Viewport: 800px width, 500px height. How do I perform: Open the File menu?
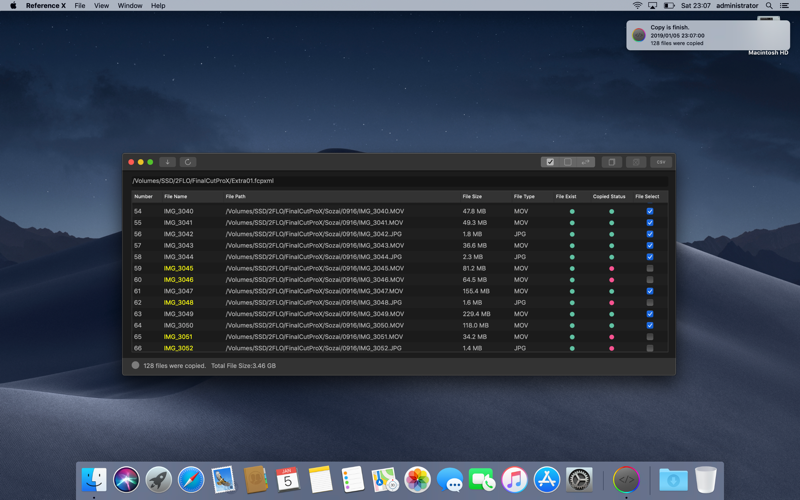80,6
